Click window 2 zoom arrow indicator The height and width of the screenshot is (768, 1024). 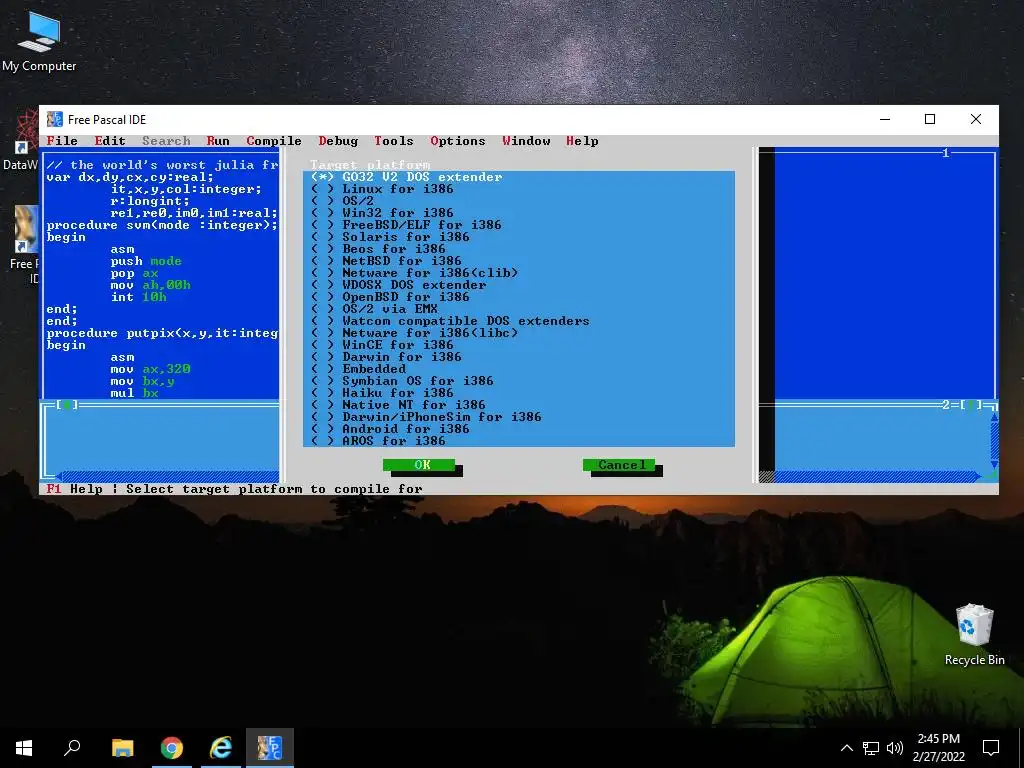point(971,405)
